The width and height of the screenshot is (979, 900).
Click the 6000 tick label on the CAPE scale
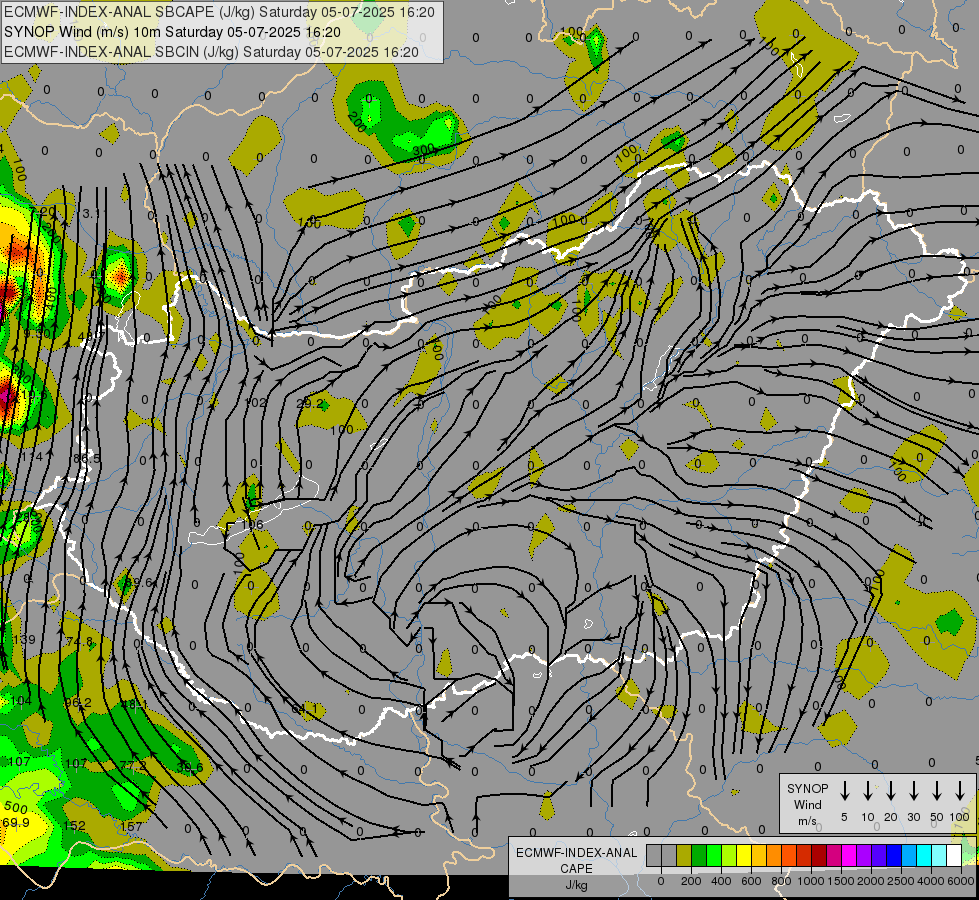coord(961,881)
